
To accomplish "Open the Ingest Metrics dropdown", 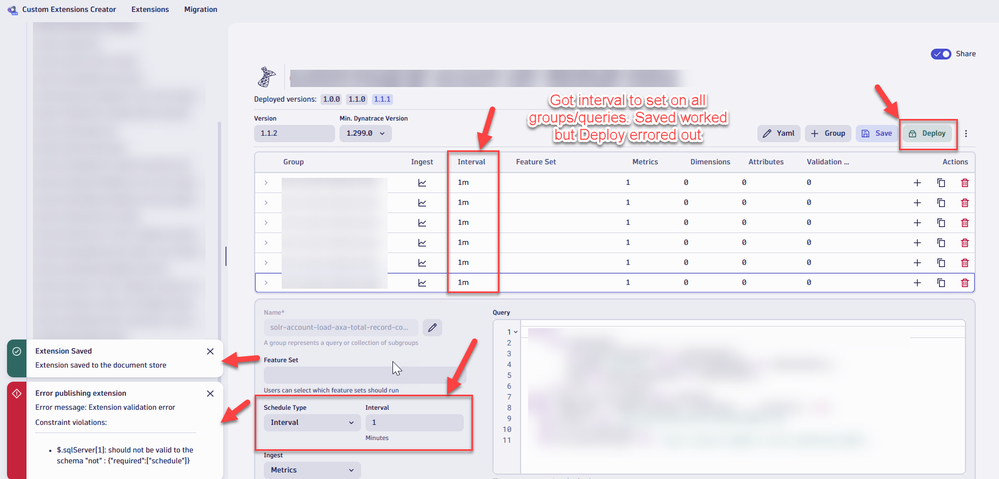I will [x=310, y=470].
